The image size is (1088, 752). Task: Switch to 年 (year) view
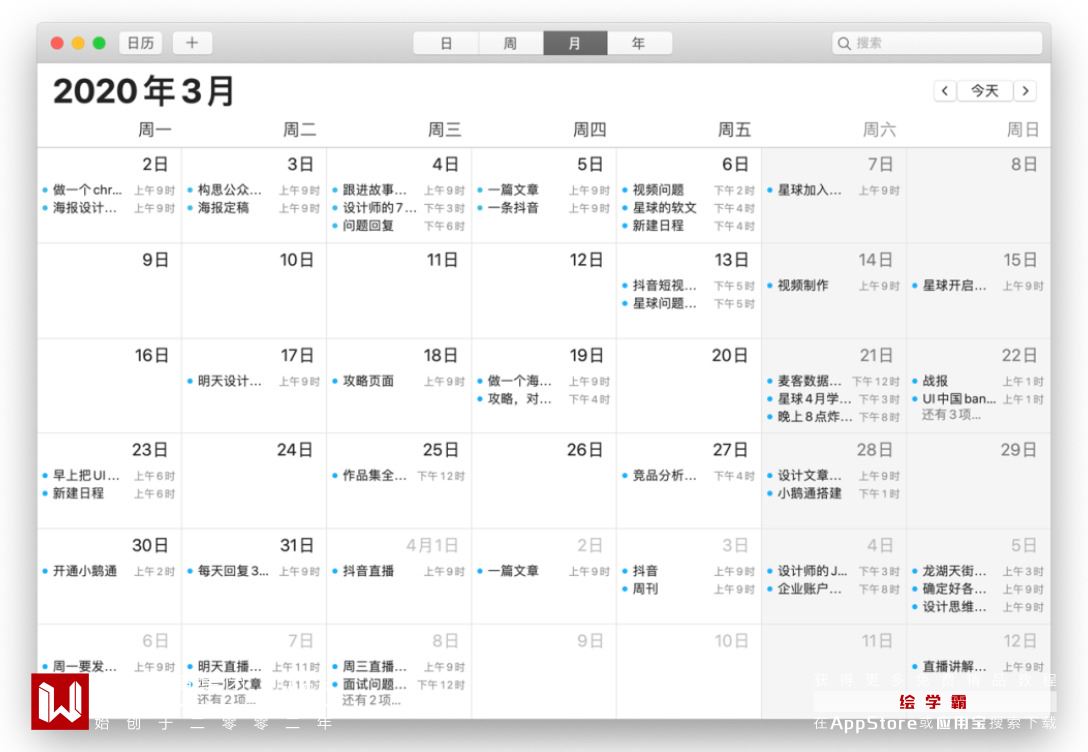pyautogui.click(x=639, y=43)
